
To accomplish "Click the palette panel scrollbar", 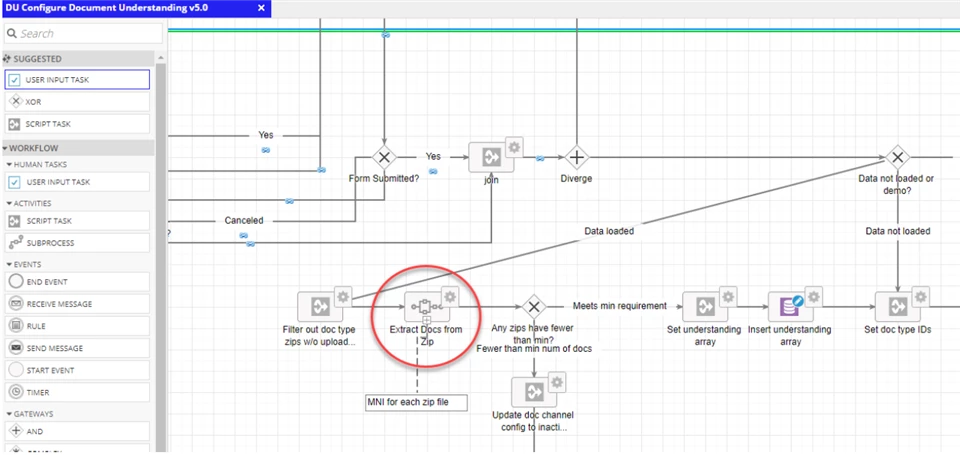I will tap(160, 257).
